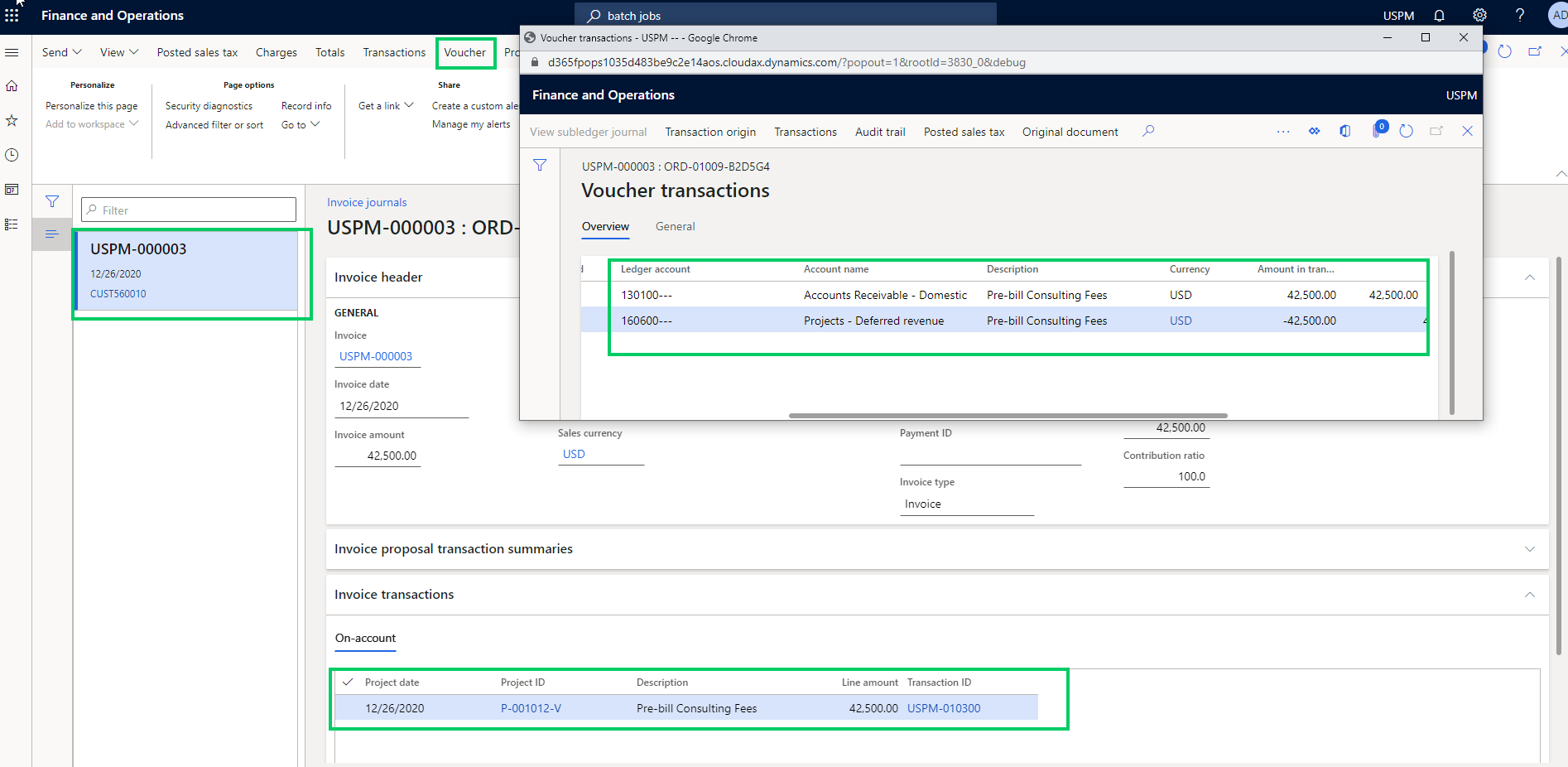Viewport: 1568px width, 767px height.
Task: Collapse the Invoice transactions section
Action: pyautogui.click(x=1529, y=595)
